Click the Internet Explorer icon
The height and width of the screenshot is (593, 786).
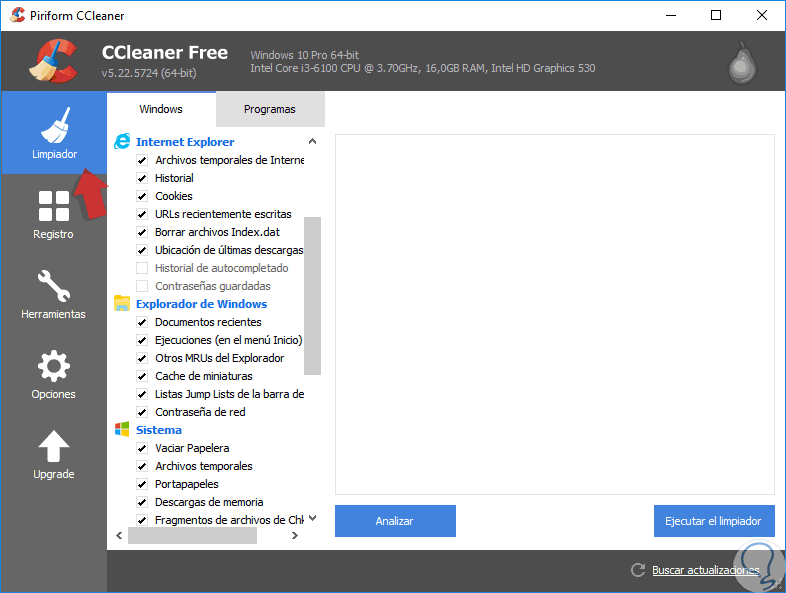click(x=122, y=141)
